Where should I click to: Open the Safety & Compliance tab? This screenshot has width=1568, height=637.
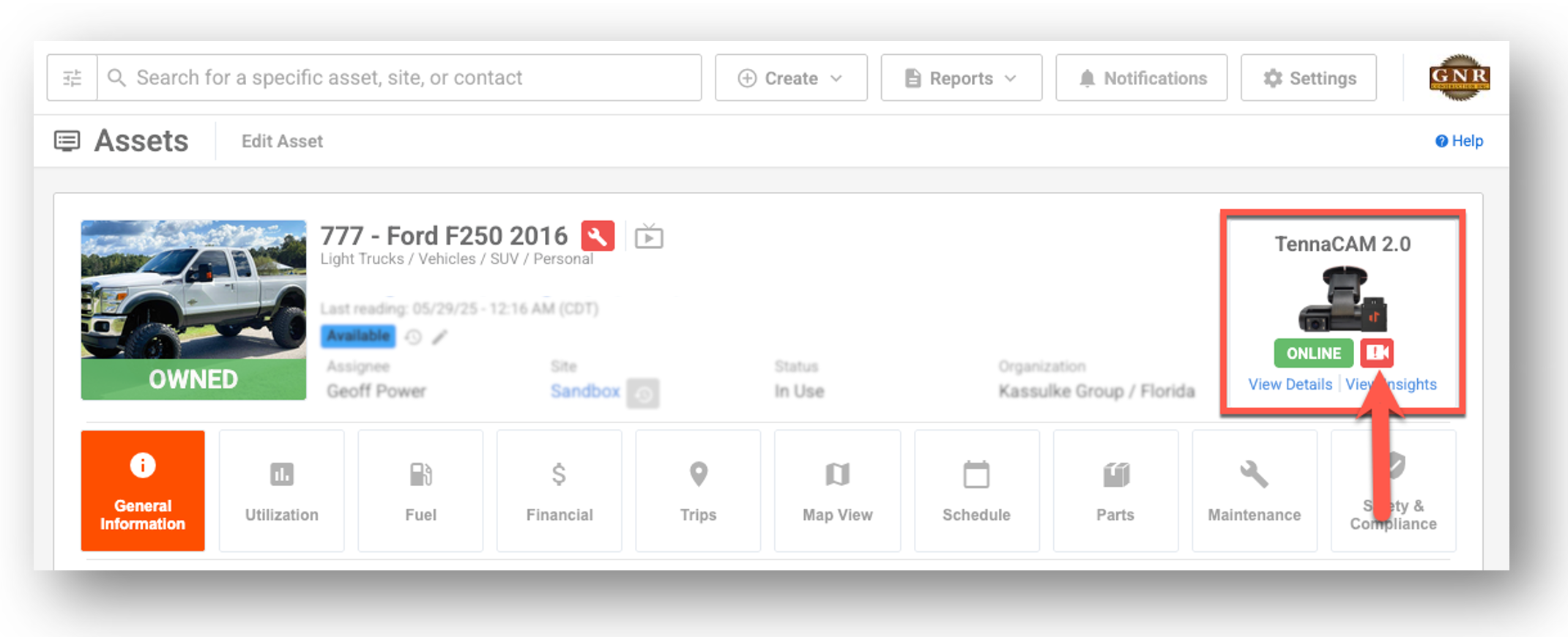tap(1394, 491)
